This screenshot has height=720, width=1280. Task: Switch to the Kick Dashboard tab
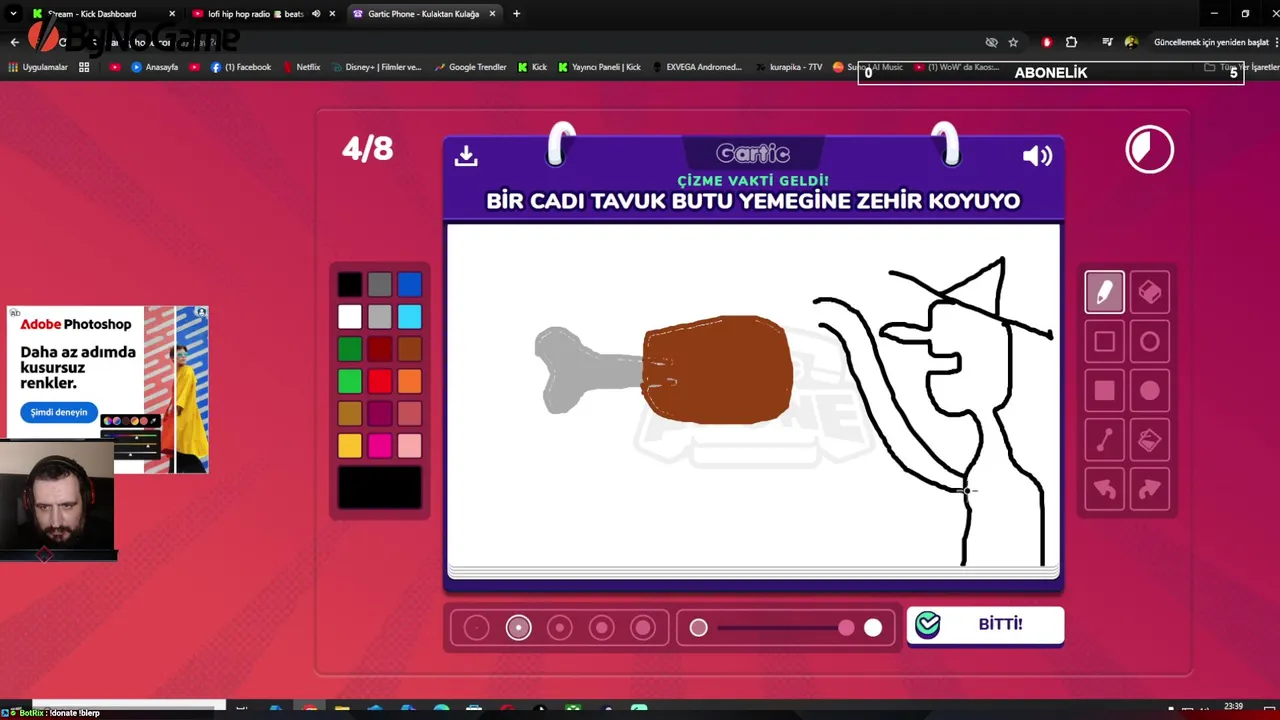tap(104, 14)
